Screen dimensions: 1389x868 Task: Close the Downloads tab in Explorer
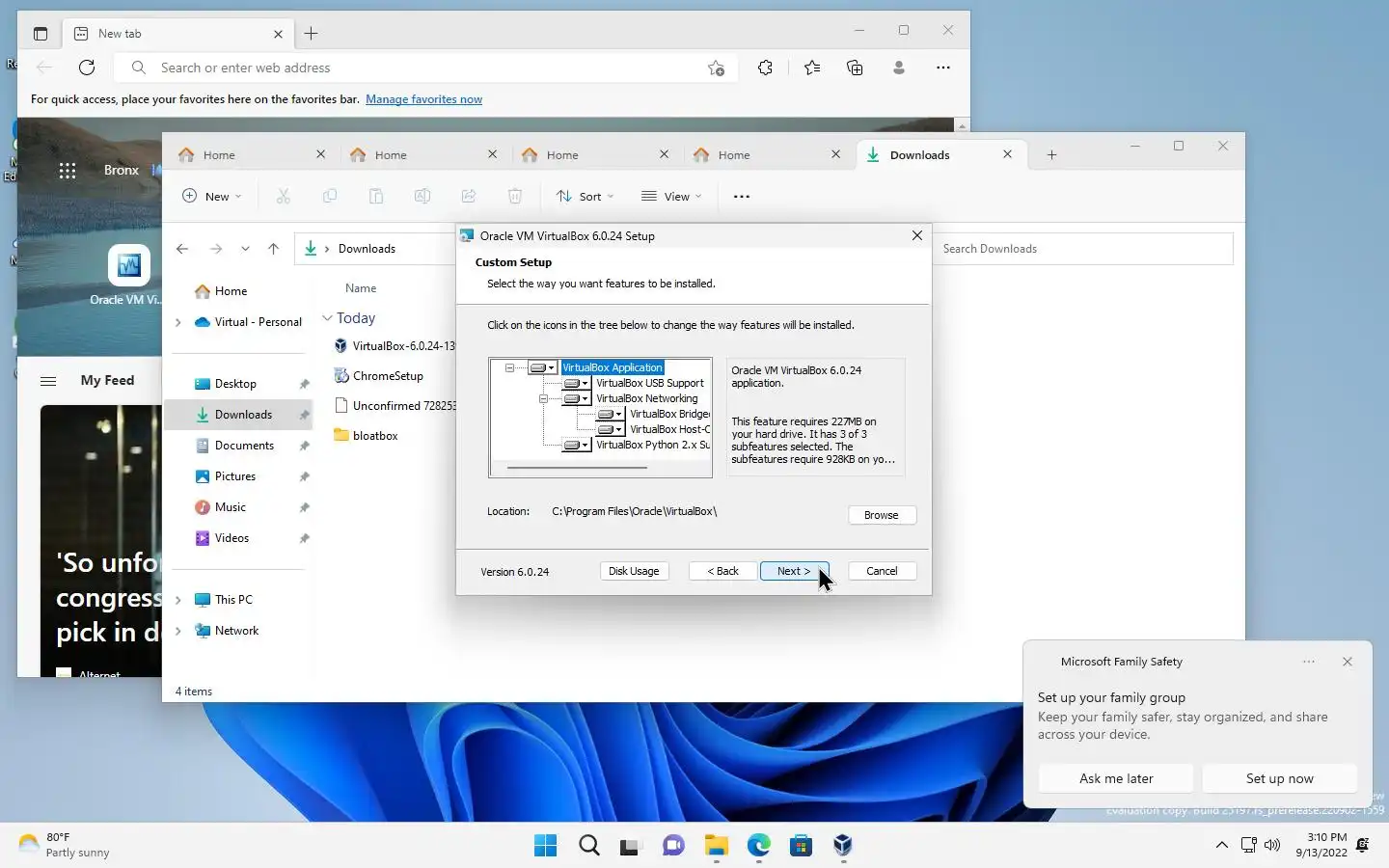(x=1008, y=154)
